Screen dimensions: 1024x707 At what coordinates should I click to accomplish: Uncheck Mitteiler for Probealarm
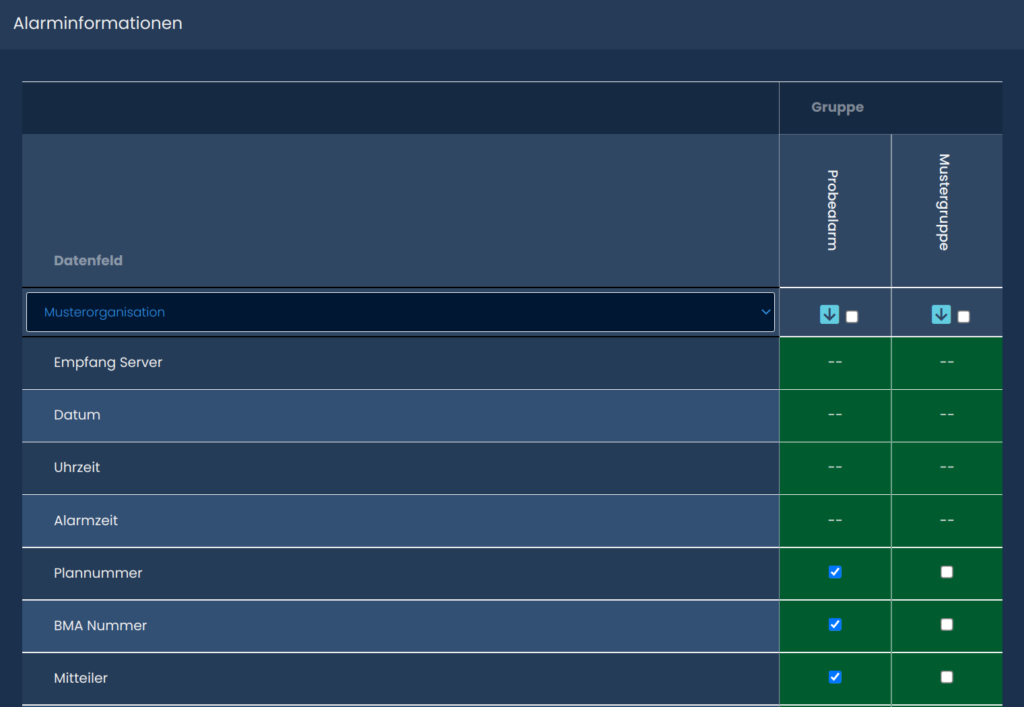(835, 677)
